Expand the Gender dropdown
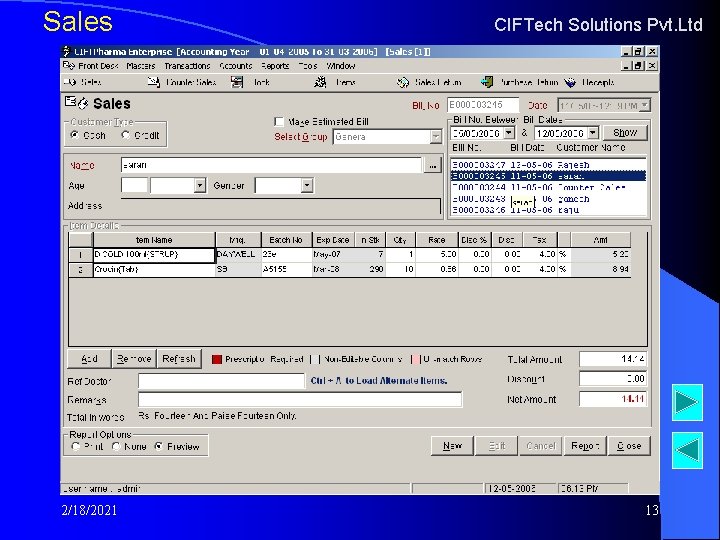The image size is (720, 540). tap(307, 186)
